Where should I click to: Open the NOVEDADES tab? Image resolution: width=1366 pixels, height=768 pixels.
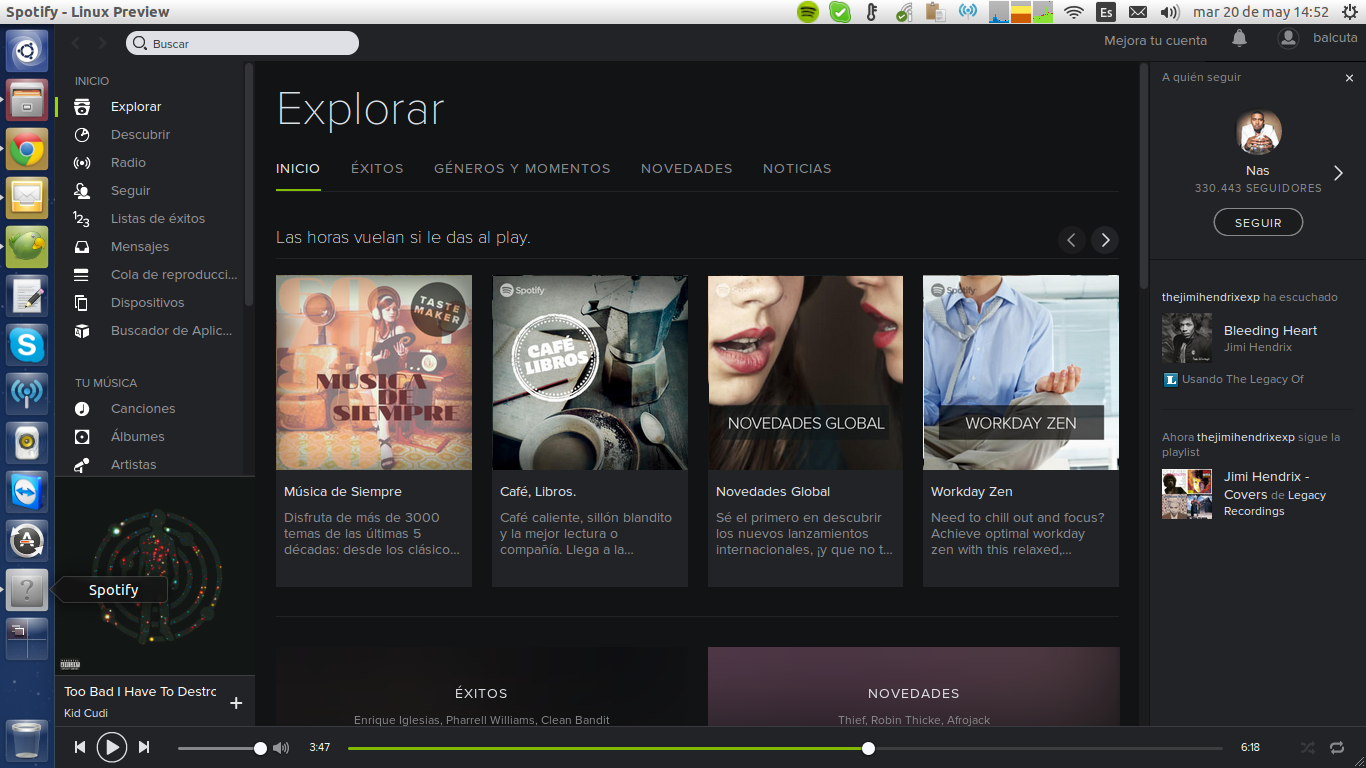(687, 168)
